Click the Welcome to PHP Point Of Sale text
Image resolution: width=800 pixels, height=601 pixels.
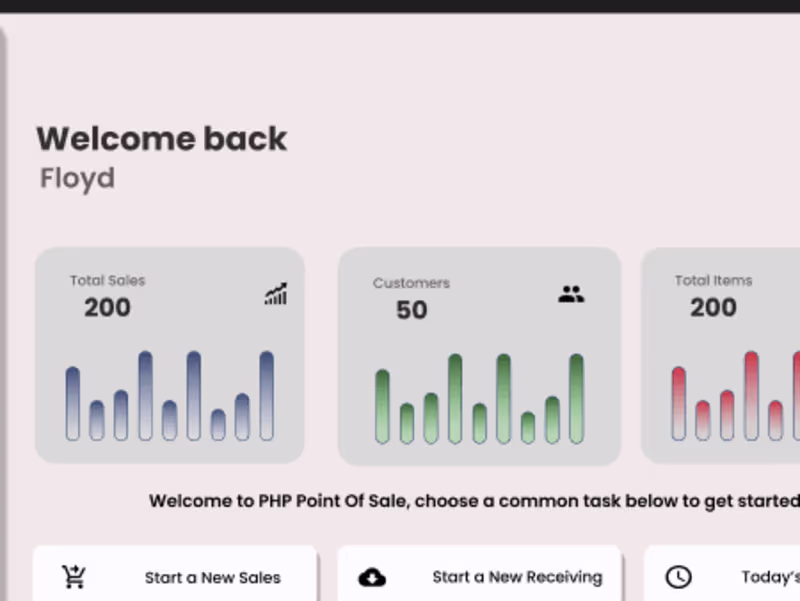click(x=474, y=501)
